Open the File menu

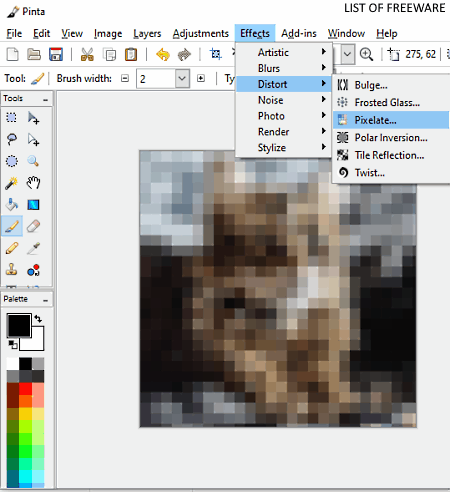click(x=14, y=33)
